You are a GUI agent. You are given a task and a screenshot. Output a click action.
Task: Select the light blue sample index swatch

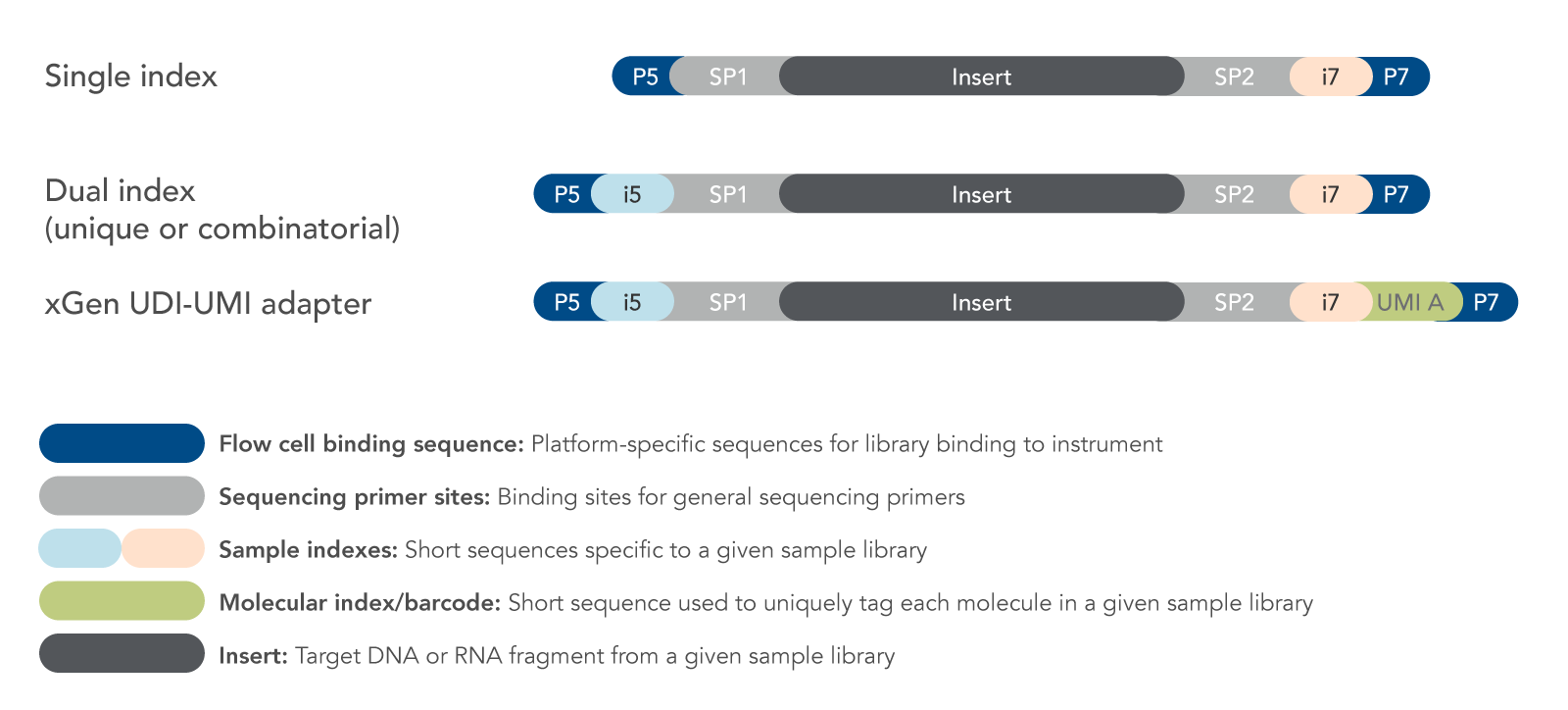click(79, 548)
